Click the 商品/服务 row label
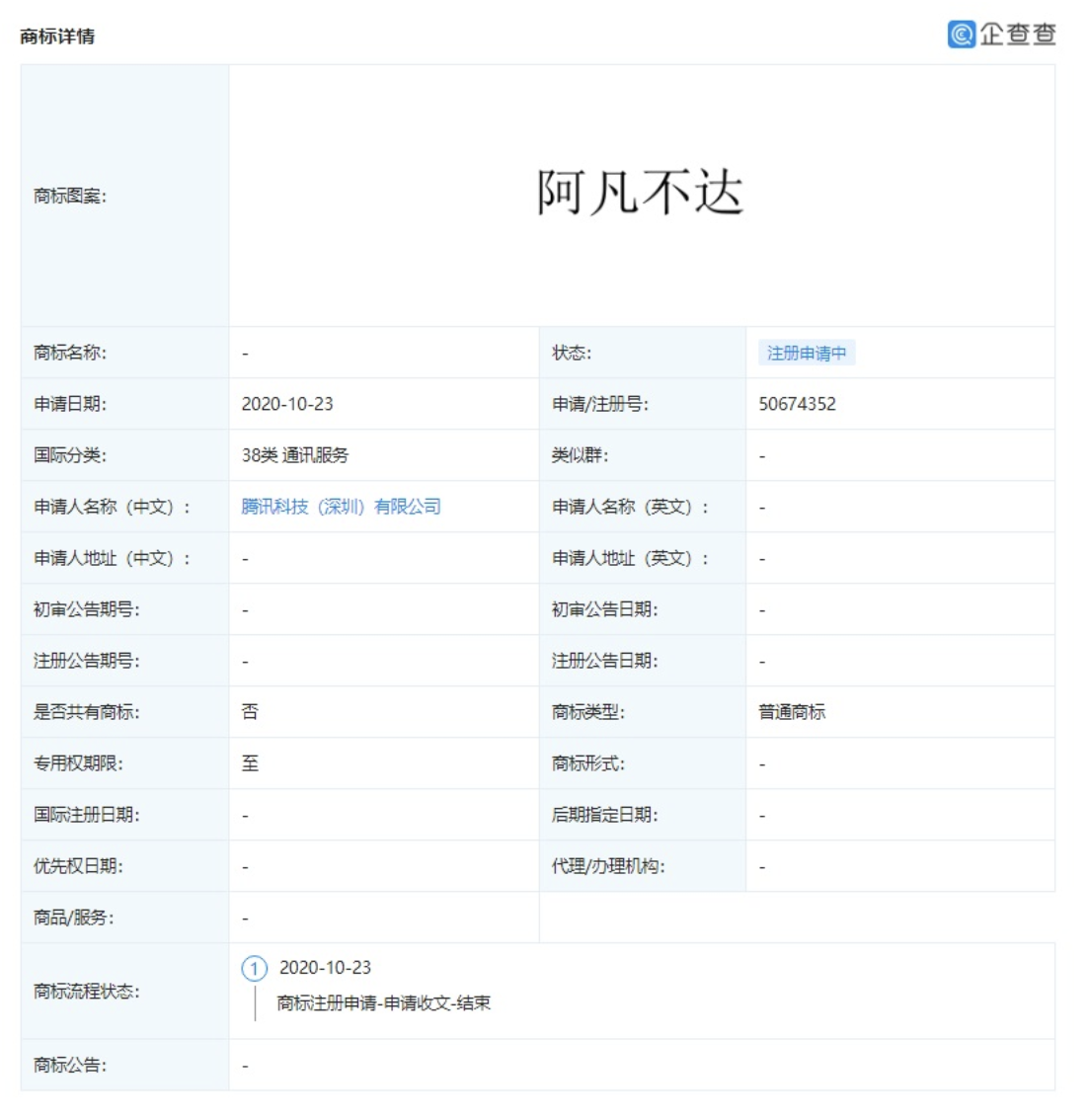Viewport: 1088px width, 1120px height. click(74, 918)
